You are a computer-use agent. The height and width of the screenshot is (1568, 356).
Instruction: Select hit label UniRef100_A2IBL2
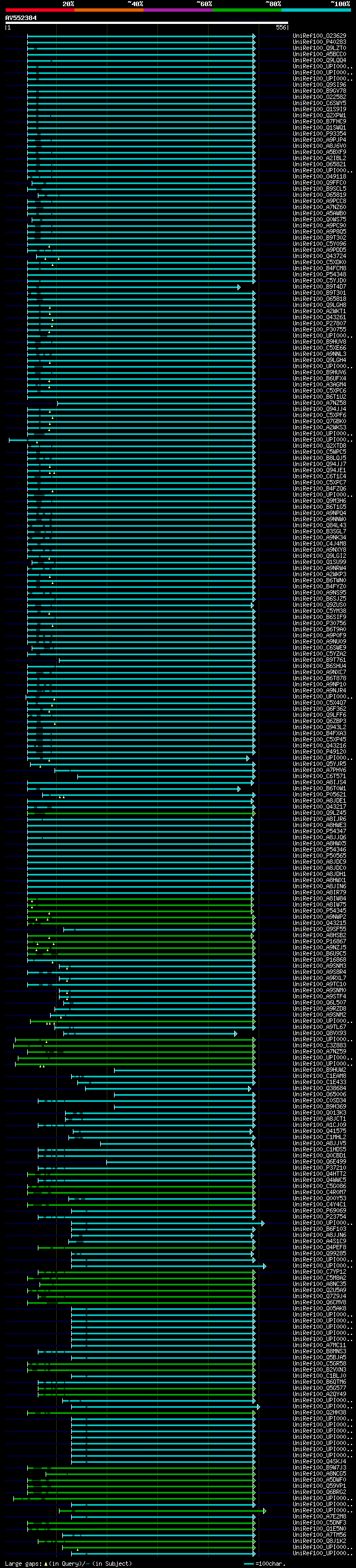point(319,159)
